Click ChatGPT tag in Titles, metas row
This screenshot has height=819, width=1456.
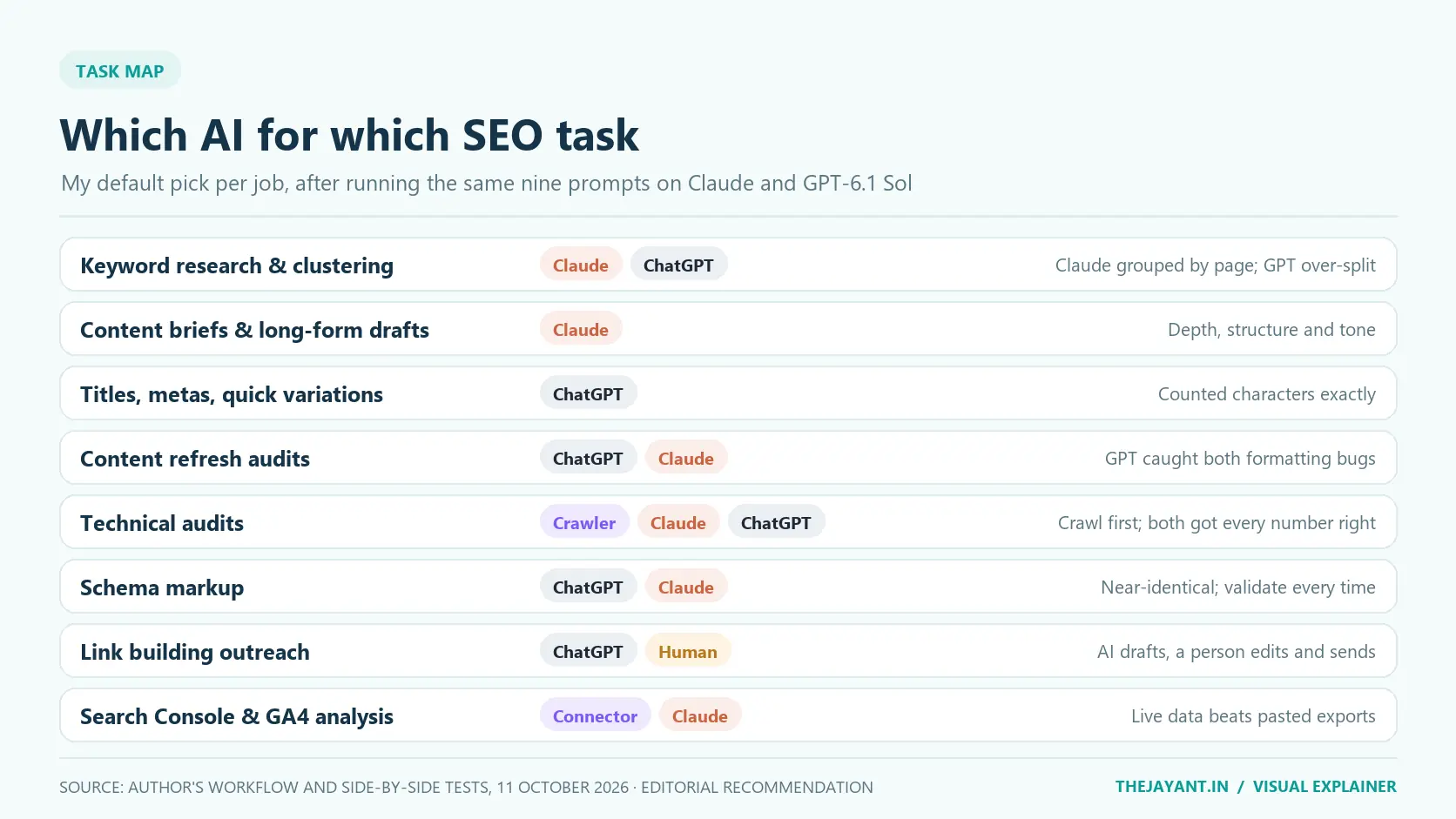point(588,393)
